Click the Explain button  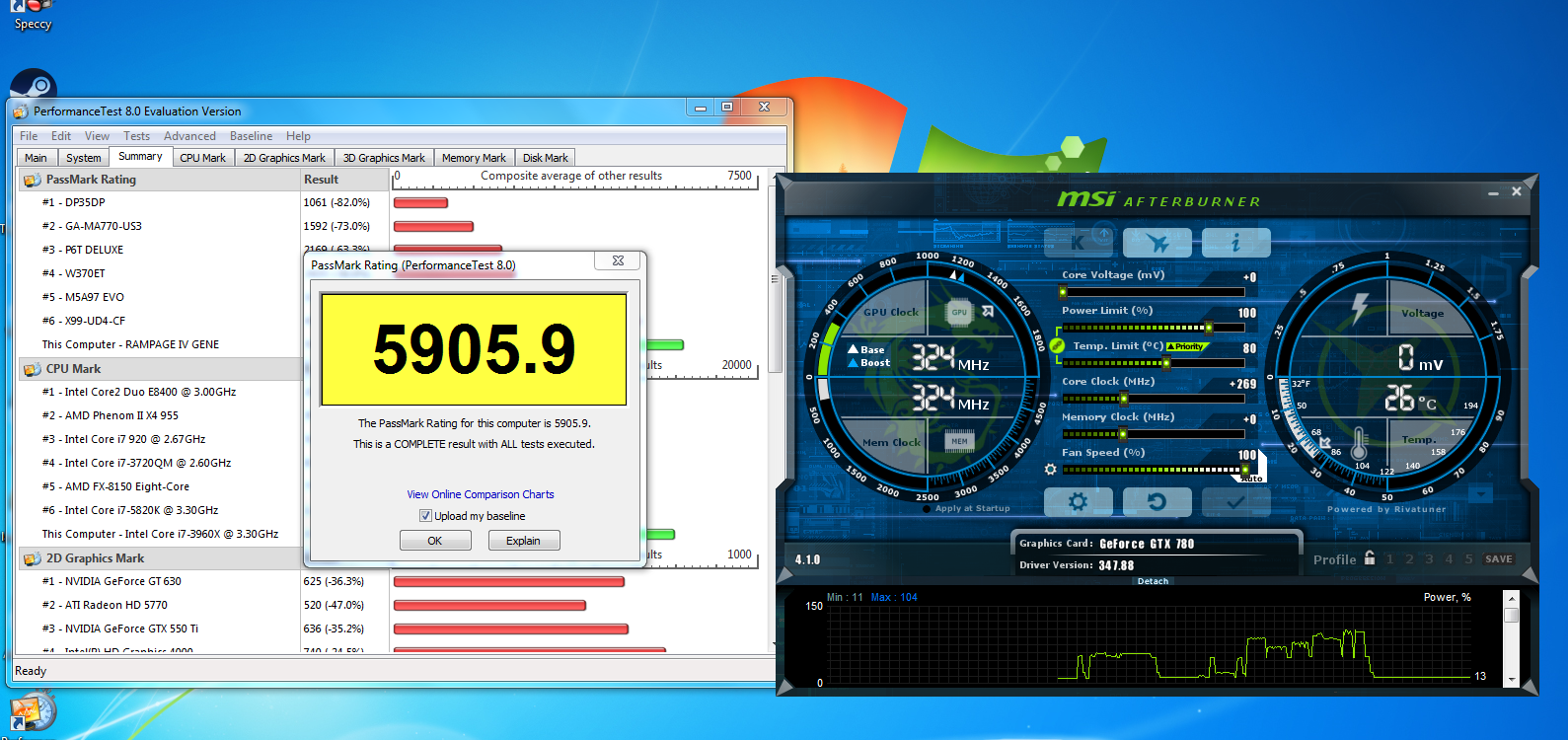[x=524, y=541]
